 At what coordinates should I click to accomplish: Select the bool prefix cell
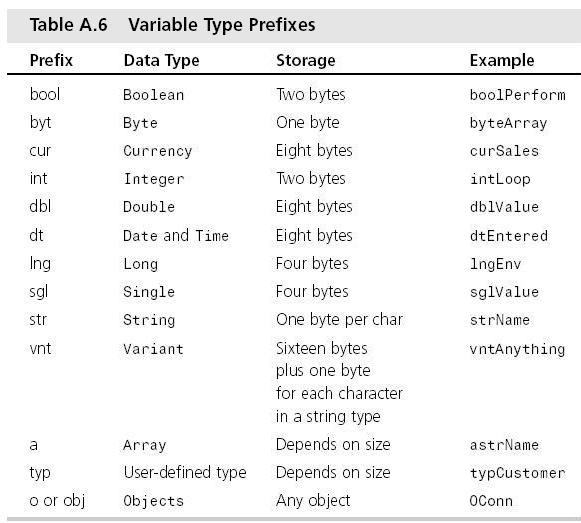[x=44, y=94]
